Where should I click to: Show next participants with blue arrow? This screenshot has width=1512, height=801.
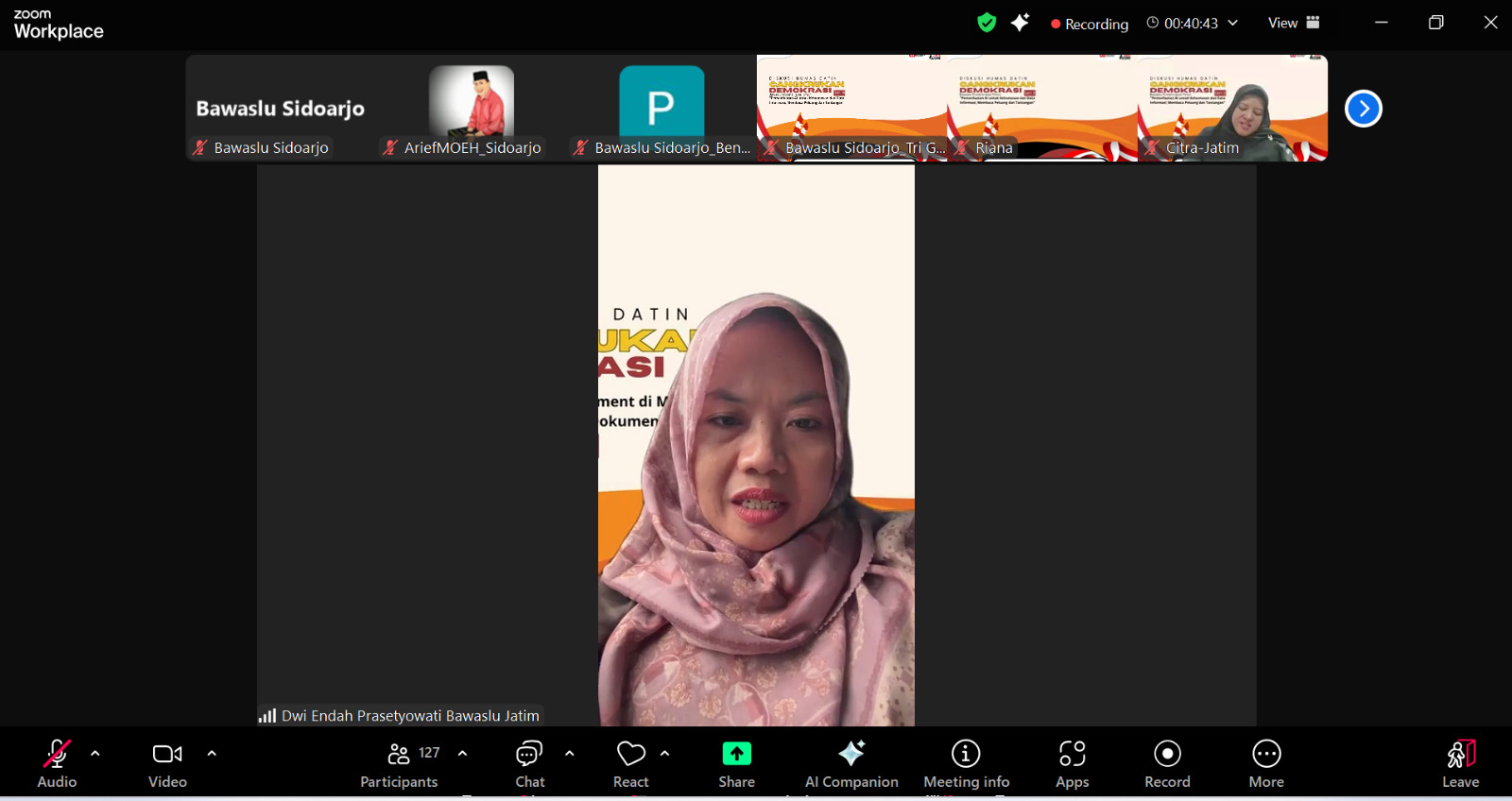coord(1363,109)
